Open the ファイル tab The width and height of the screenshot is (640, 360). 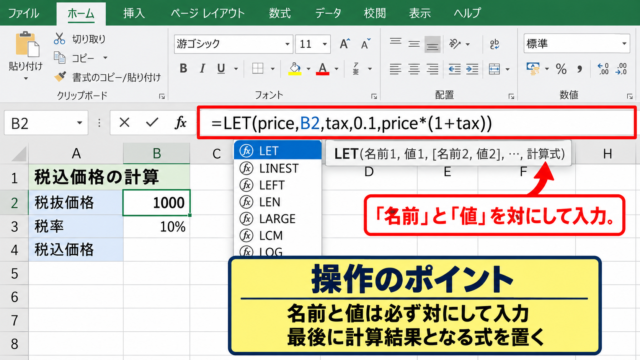pos(24,13)
